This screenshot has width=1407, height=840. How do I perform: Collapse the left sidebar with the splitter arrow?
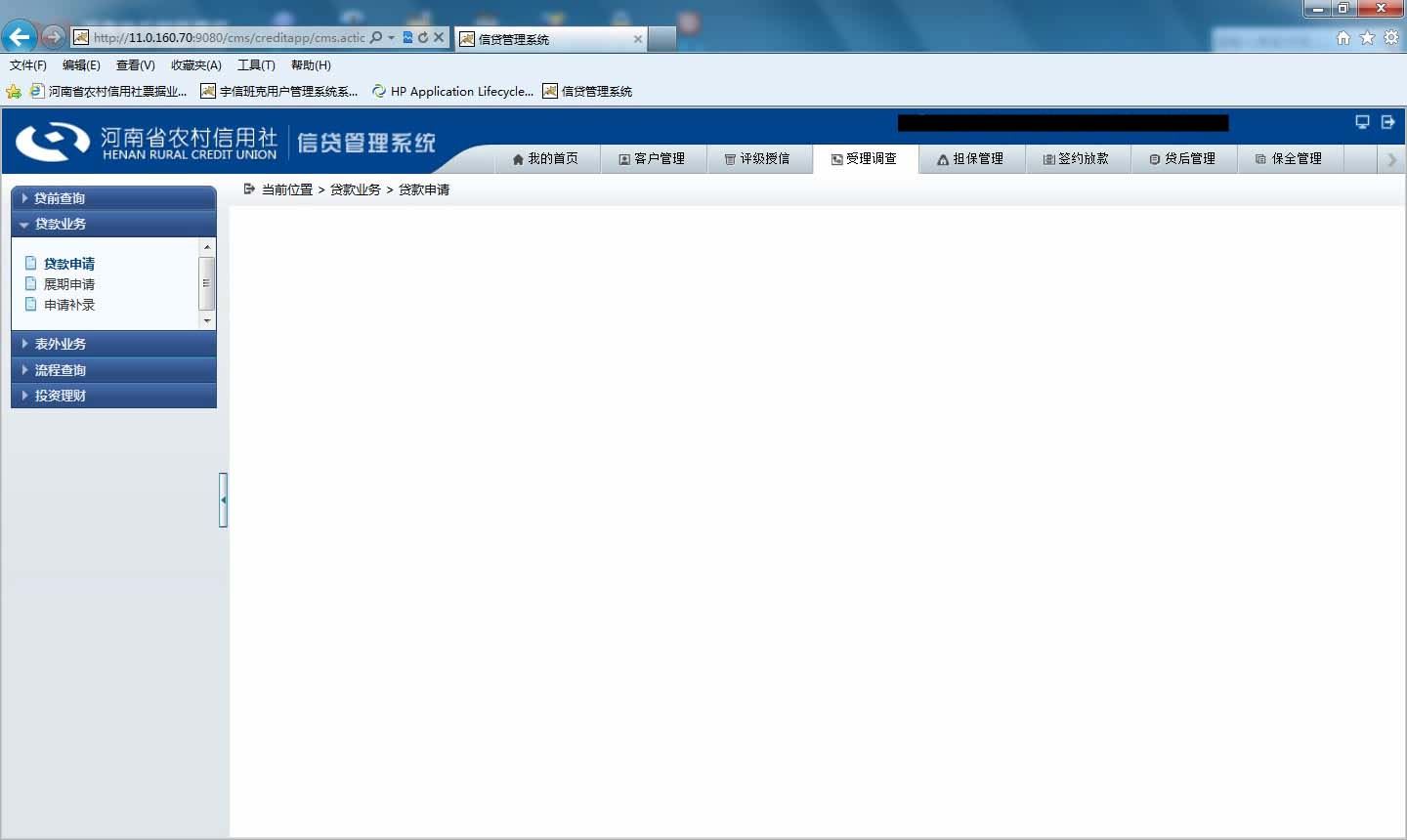pos(223,499)
